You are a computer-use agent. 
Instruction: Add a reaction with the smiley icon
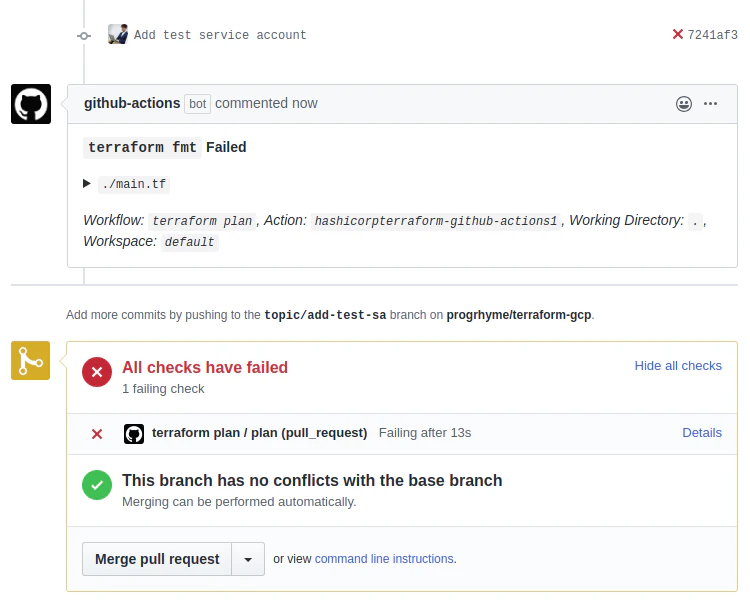tap(684, 104)
